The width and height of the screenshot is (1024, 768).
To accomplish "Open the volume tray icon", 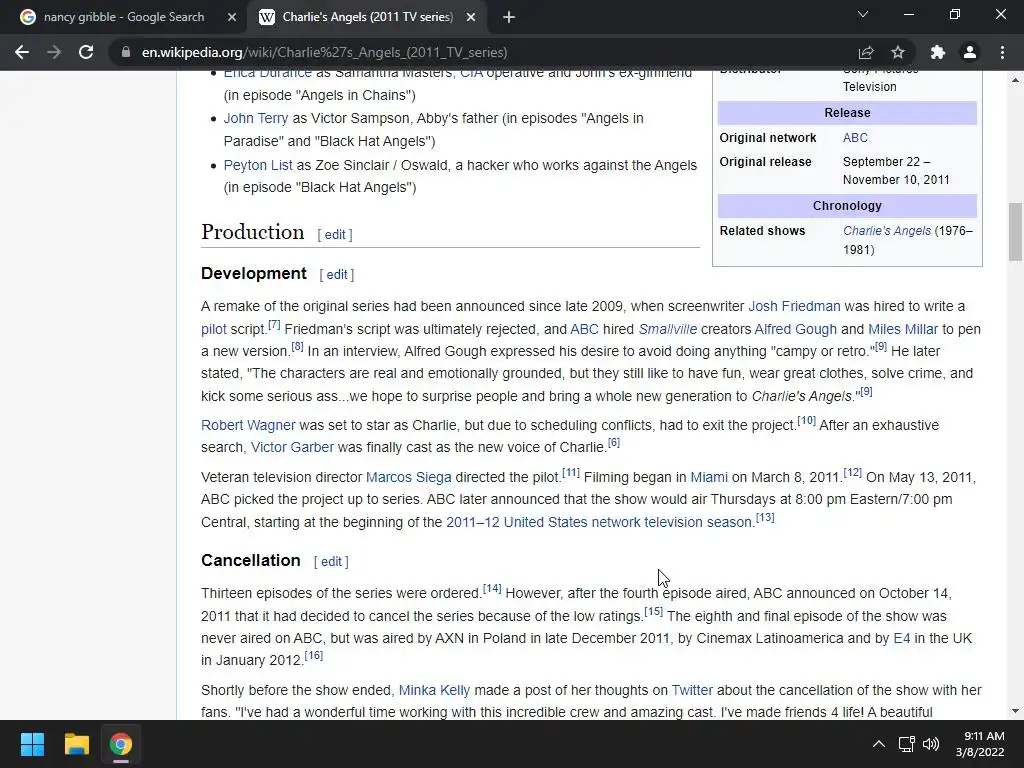I will click(x=931, y=744).
